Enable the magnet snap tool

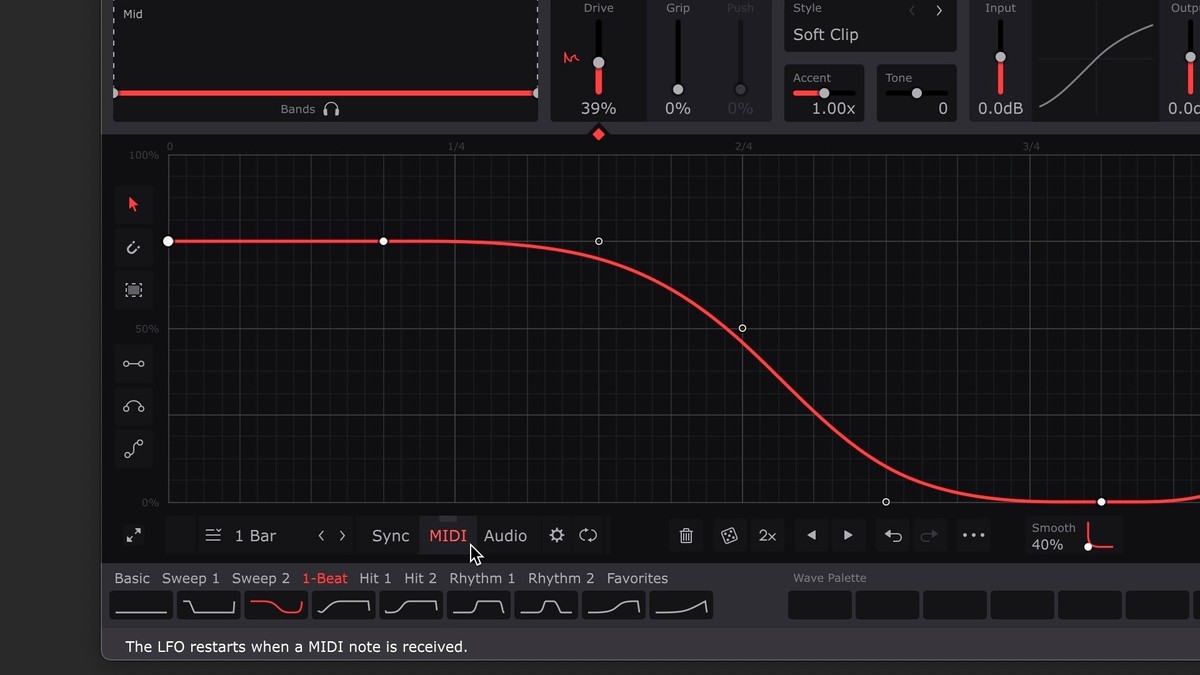coord(133,248)
